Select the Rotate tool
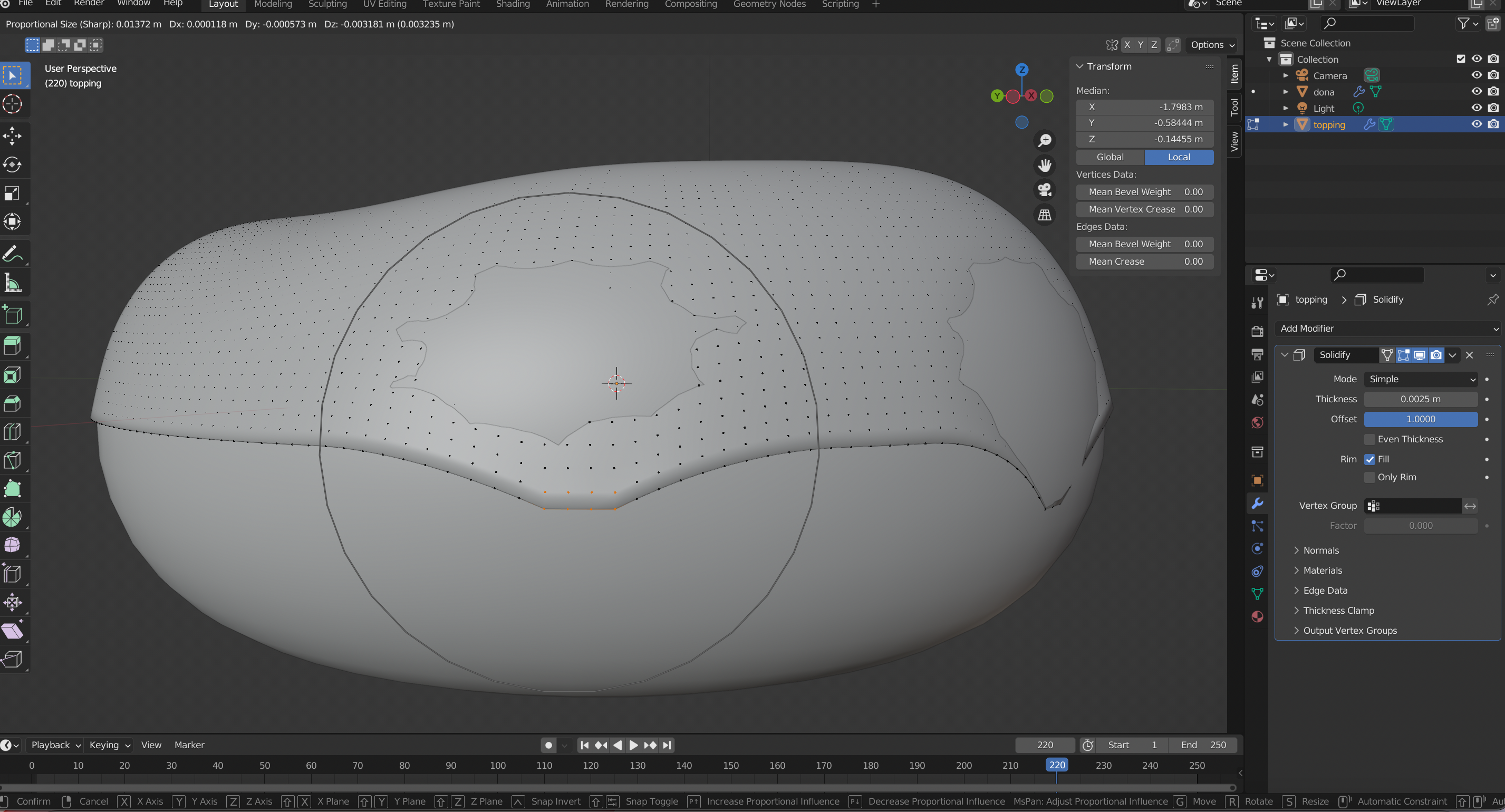Viewport: 1505px width, 812px height. 12,165
